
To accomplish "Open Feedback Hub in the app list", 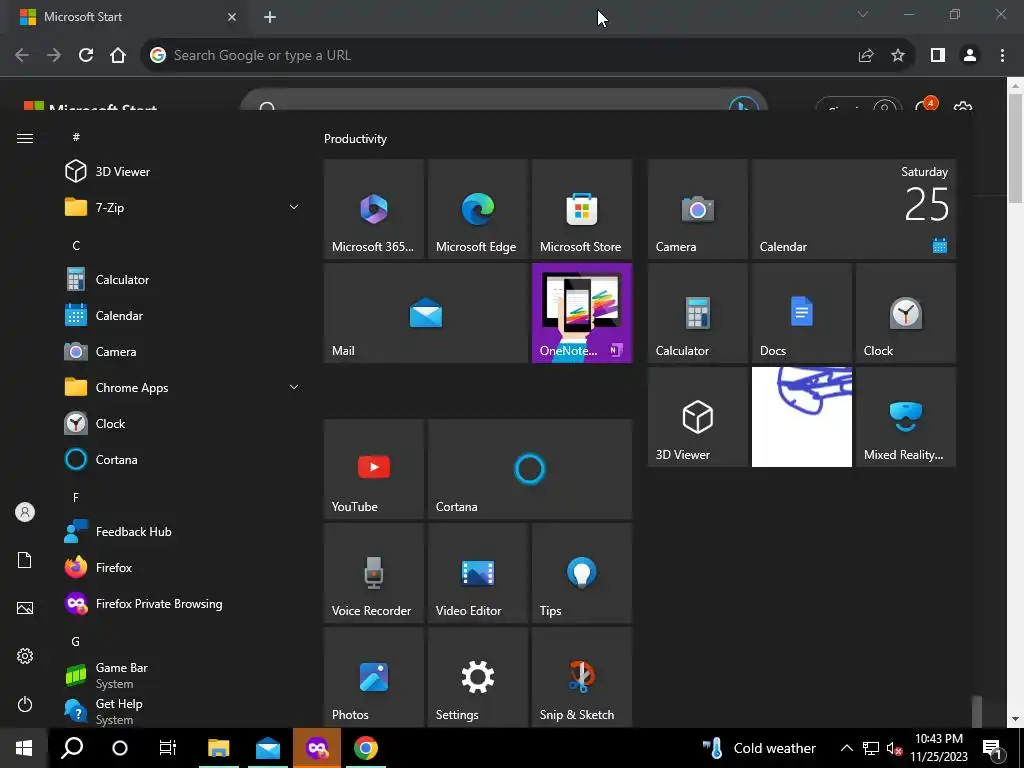I will (183, 532).
